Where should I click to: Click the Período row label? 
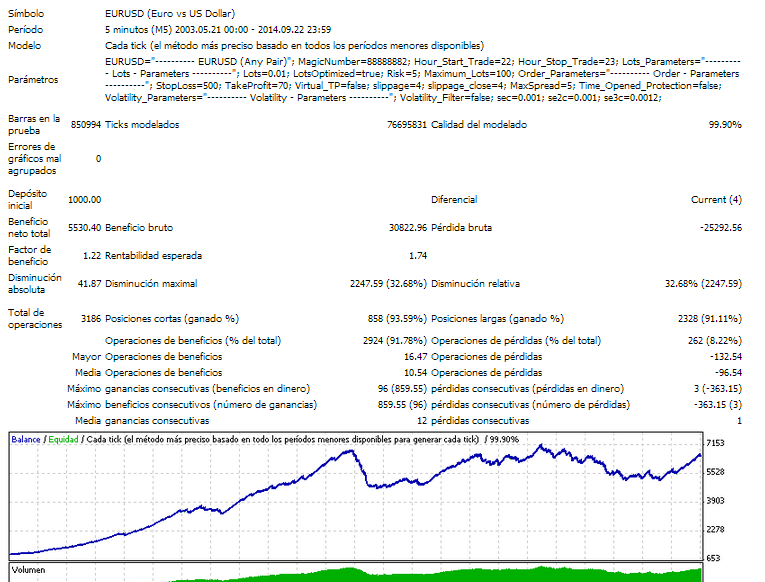(x=25, y=30)
